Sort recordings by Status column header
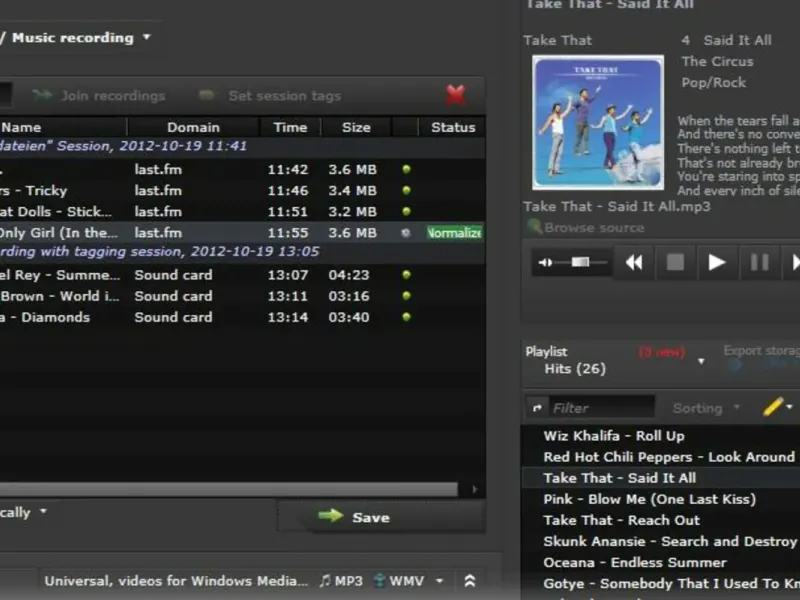This screenshot has height=600, width=800. (x=453, y=127)
